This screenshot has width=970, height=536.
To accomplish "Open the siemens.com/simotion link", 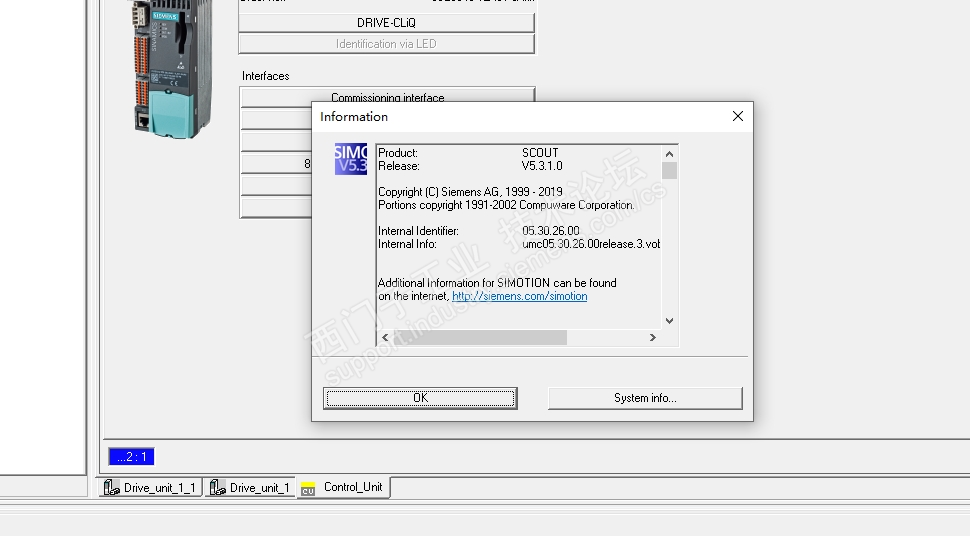I will [x=520, y=296].
